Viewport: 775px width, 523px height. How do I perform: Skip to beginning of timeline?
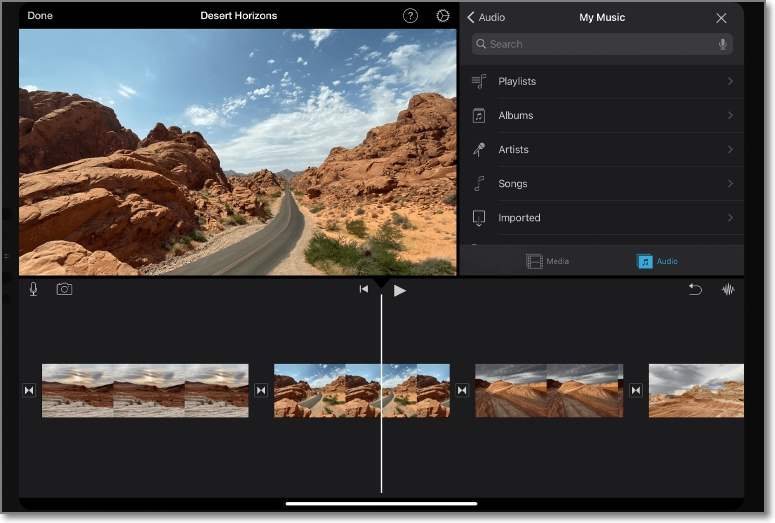364,289
